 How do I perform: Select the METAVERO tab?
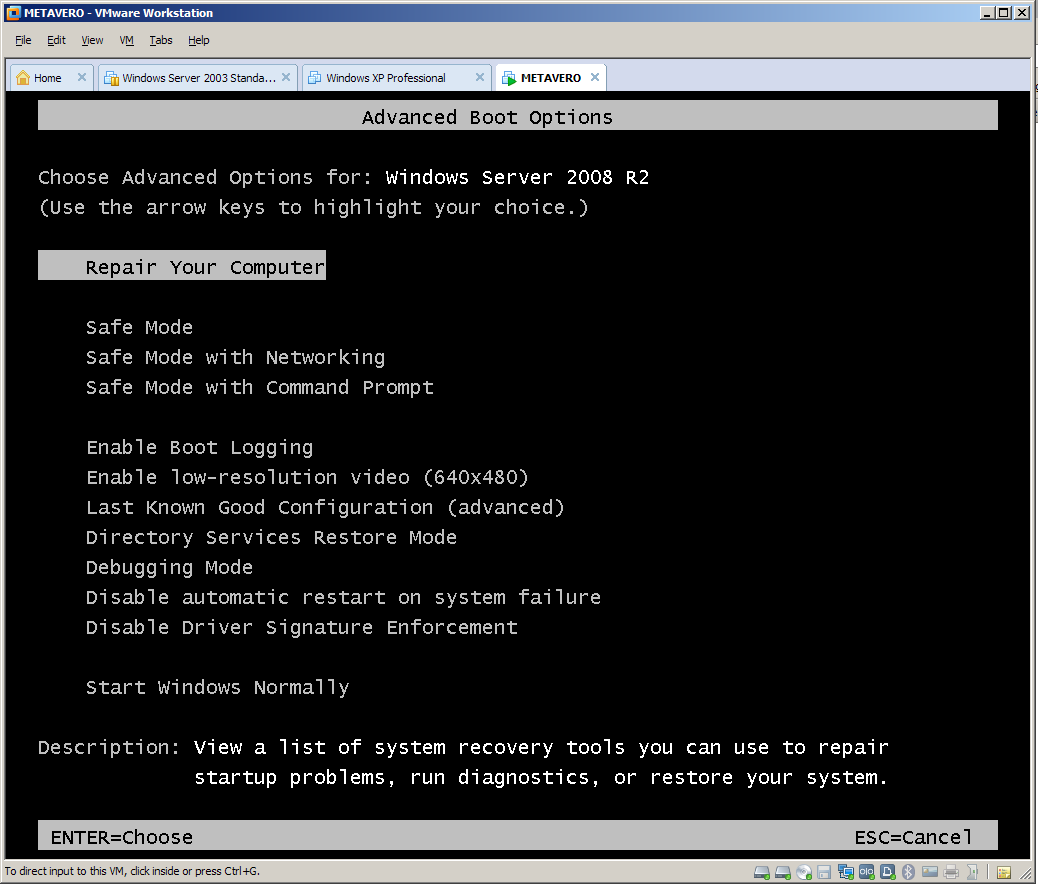pos(550,77)
